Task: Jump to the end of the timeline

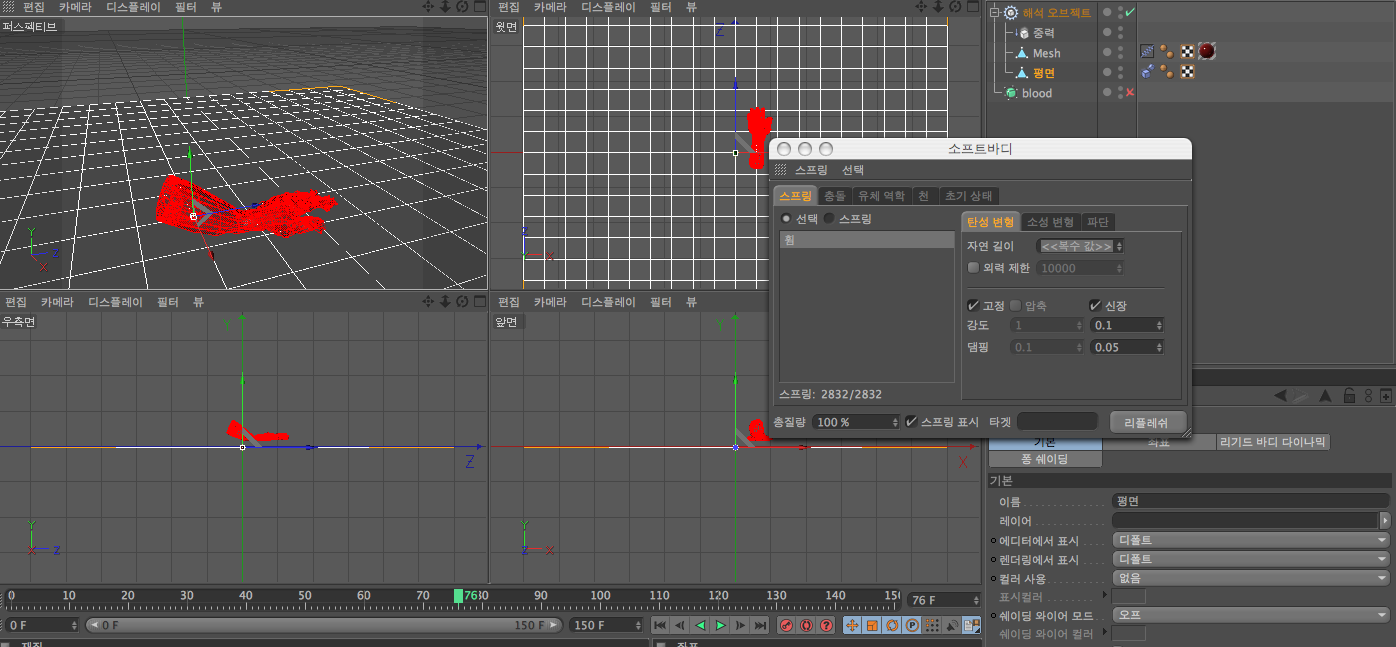Action: tap(760, 625)
